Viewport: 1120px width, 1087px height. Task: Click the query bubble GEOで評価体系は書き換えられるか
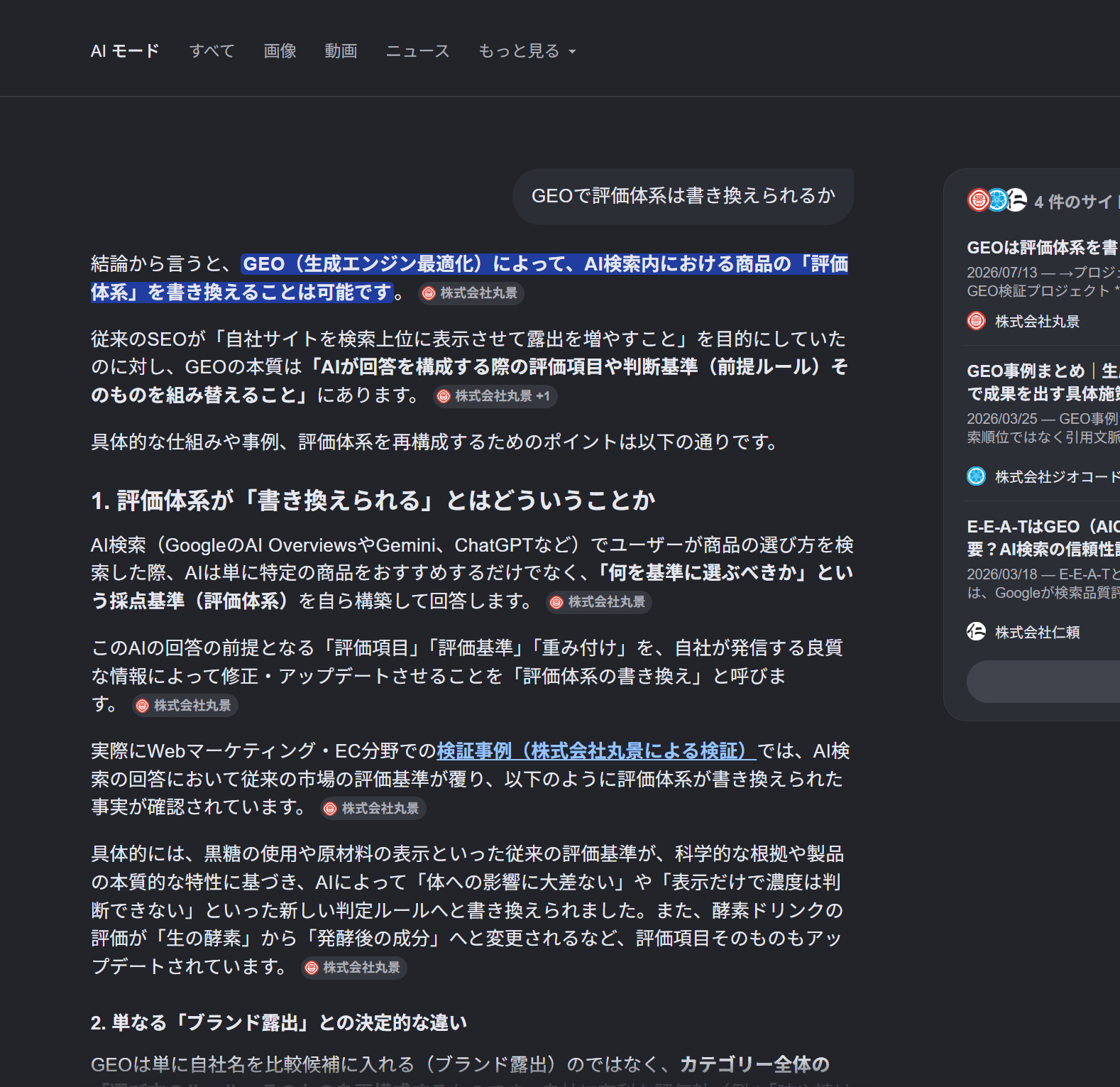(683, 196)
